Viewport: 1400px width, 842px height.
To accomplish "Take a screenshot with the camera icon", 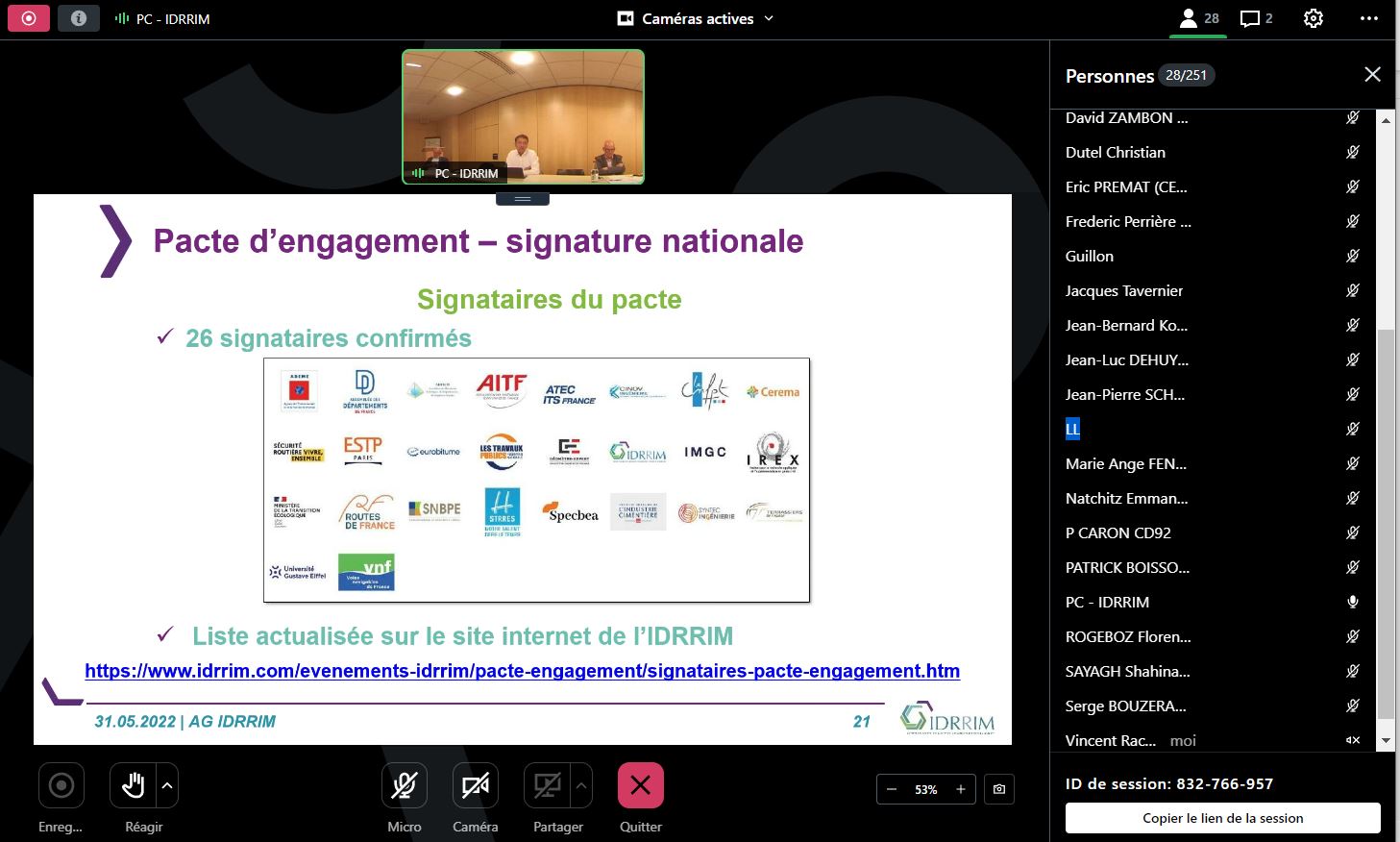I will pyautogui.click(x=999, y=789).
